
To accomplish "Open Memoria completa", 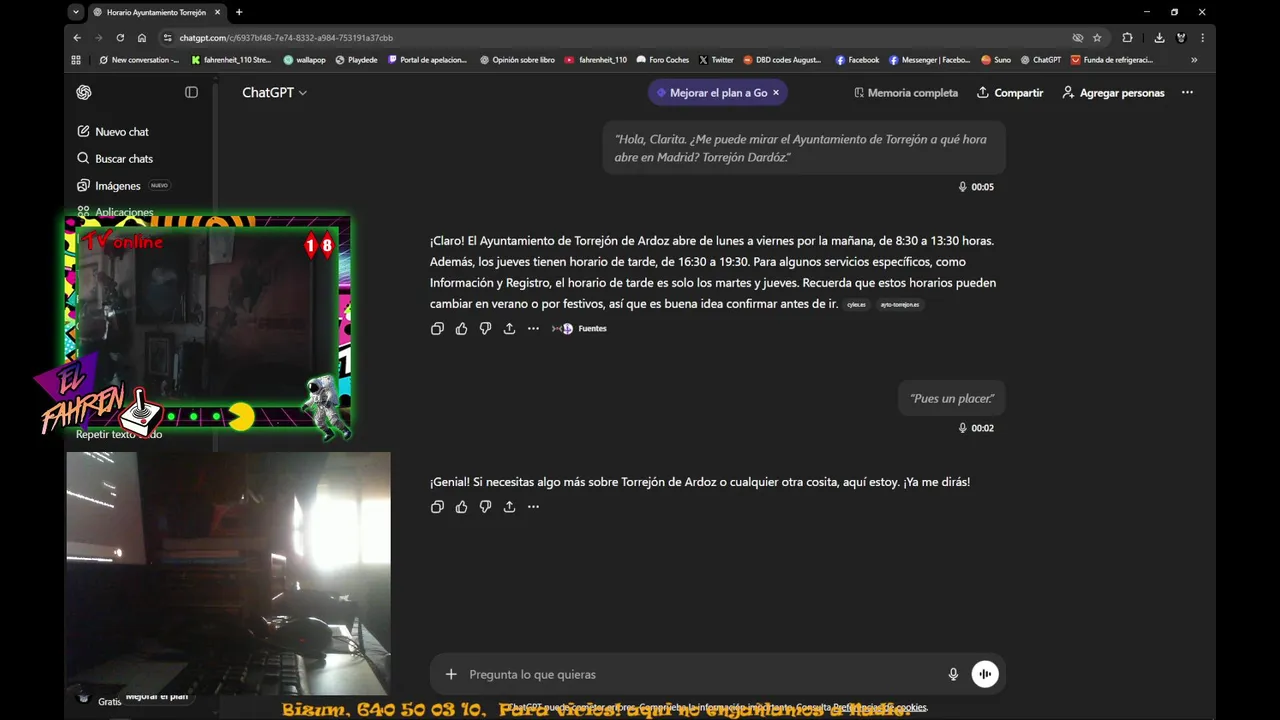I will (x=906, y=92).
